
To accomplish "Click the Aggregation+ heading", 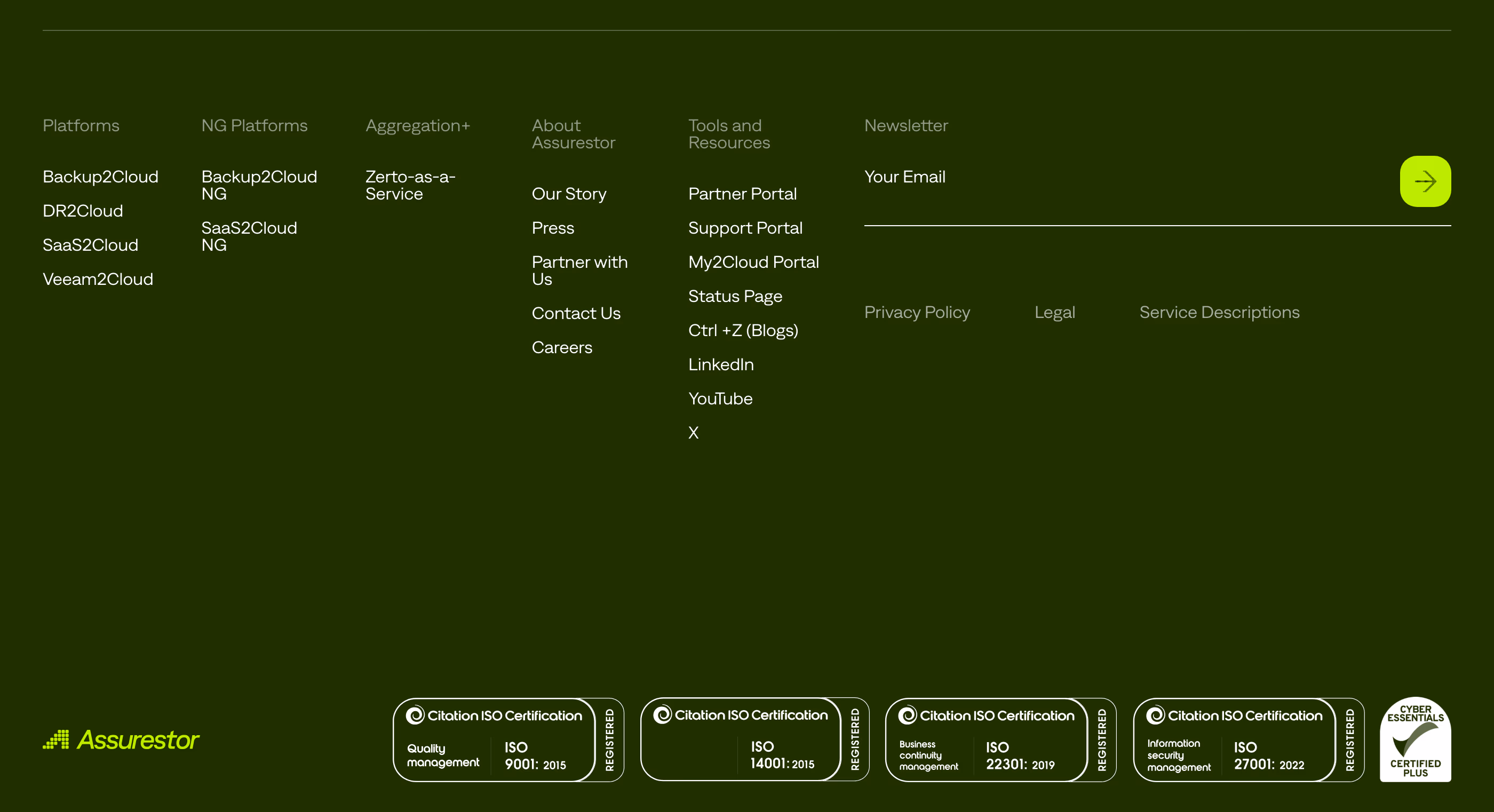I will point(418,126).
